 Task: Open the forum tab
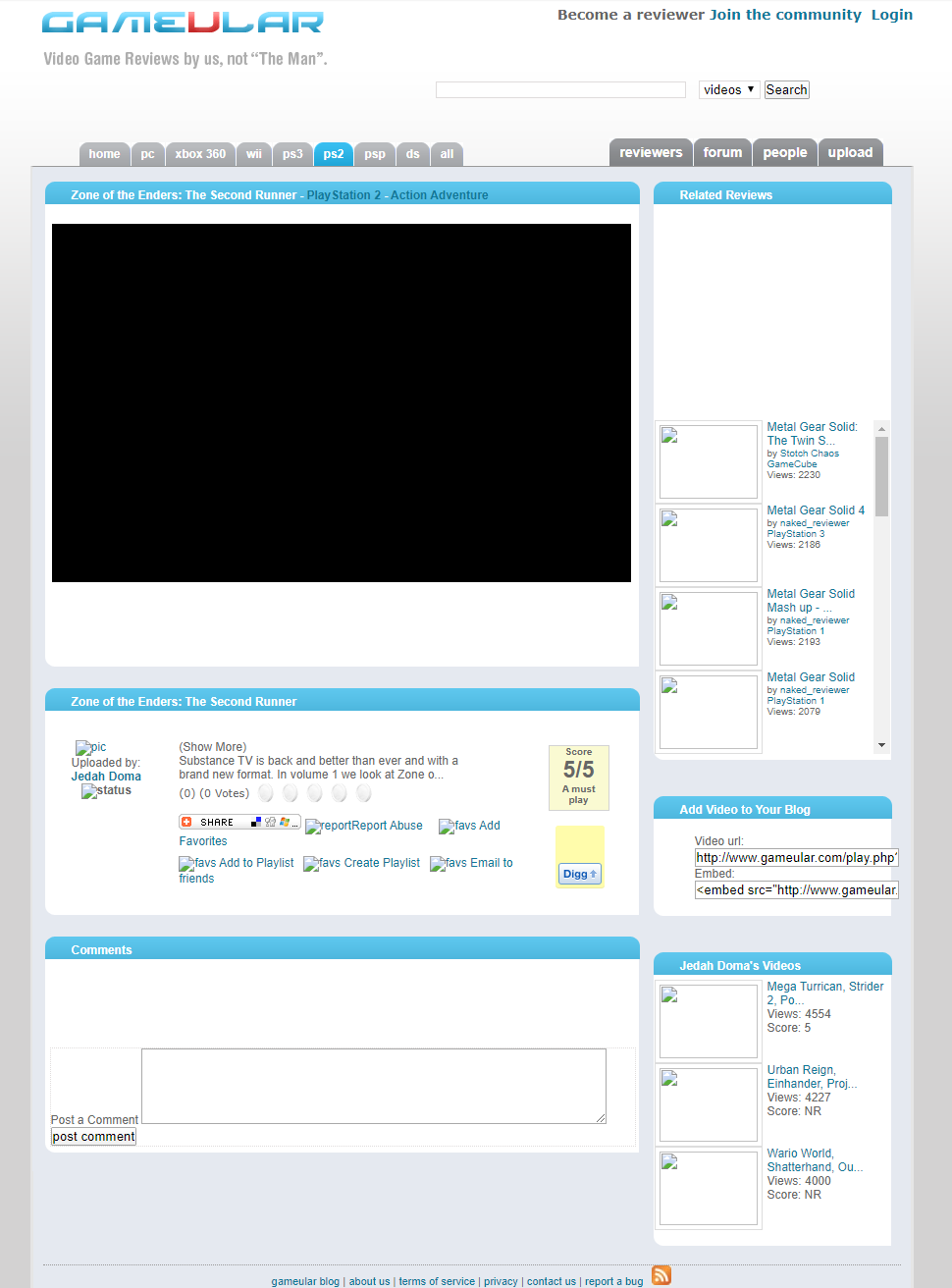tap(722, 152)
